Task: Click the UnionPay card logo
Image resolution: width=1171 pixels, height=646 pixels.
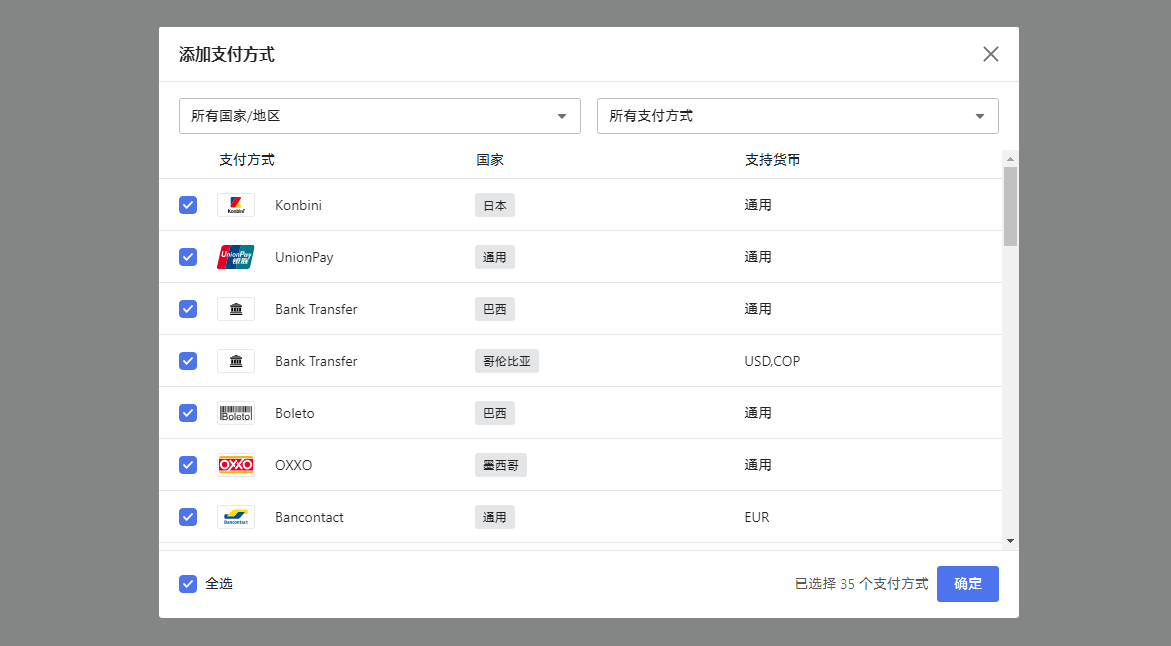Action: [x=236, y=257]
